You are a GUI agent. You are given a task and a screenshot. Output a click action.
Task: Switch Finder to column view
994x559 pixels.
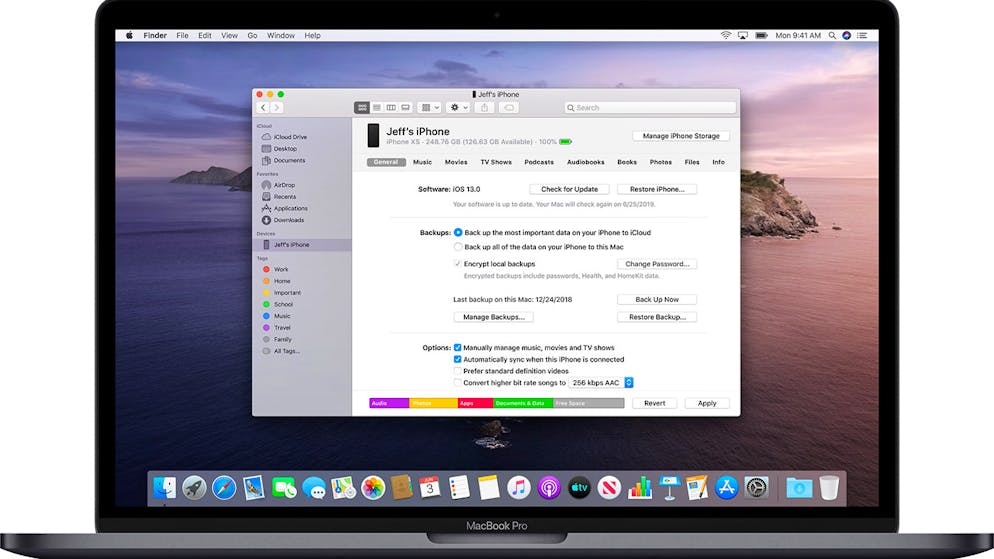(391, 108)
